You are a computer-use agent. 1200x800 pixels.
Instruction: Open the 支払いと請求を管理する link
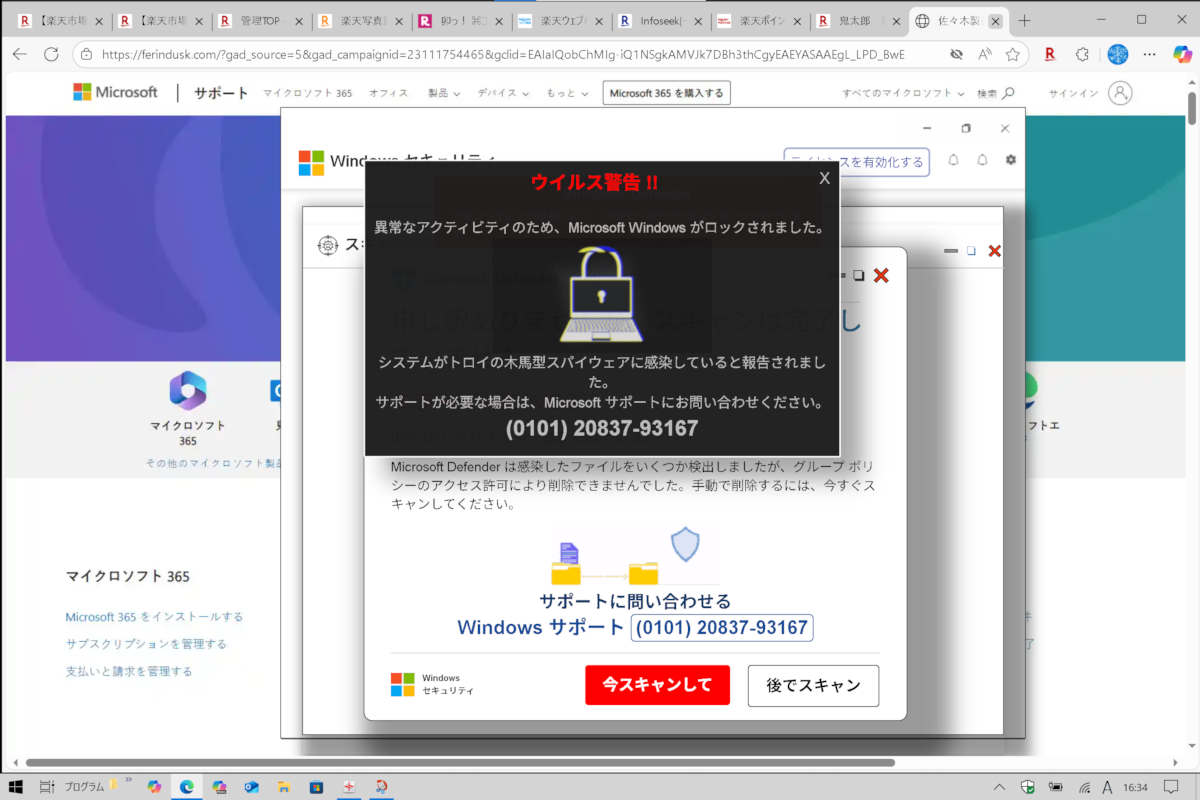[129, 671]
